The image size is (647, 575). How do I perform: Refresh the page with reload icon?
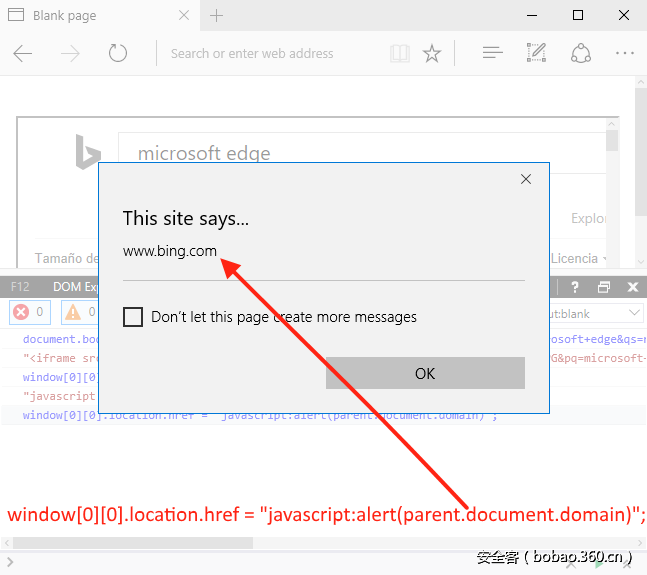coord(118,54)
